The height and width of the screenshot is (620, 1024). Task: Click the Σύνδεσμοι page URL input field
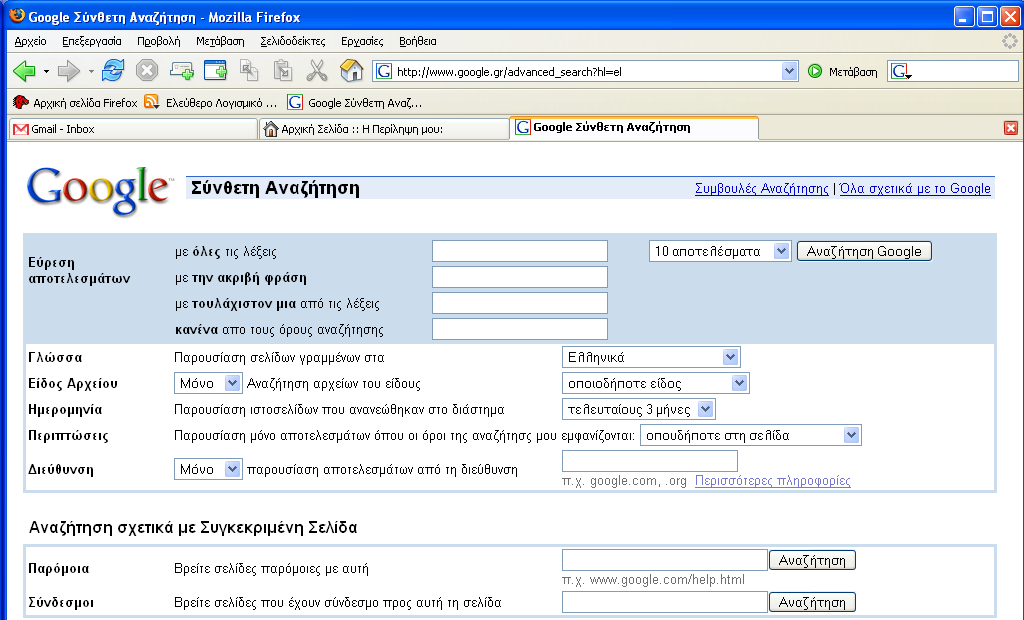click(664, 602)
